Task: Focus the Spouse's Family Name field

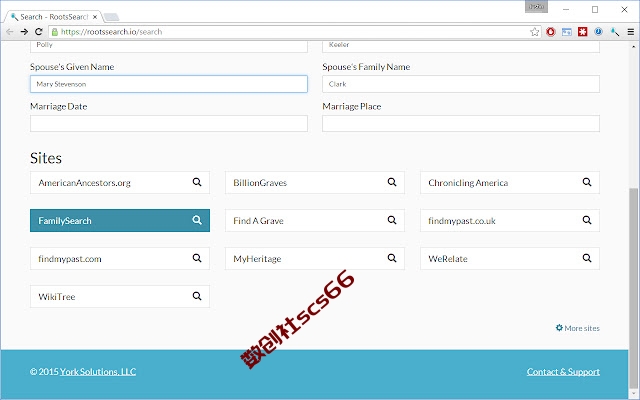Action: tap(461, 84)
